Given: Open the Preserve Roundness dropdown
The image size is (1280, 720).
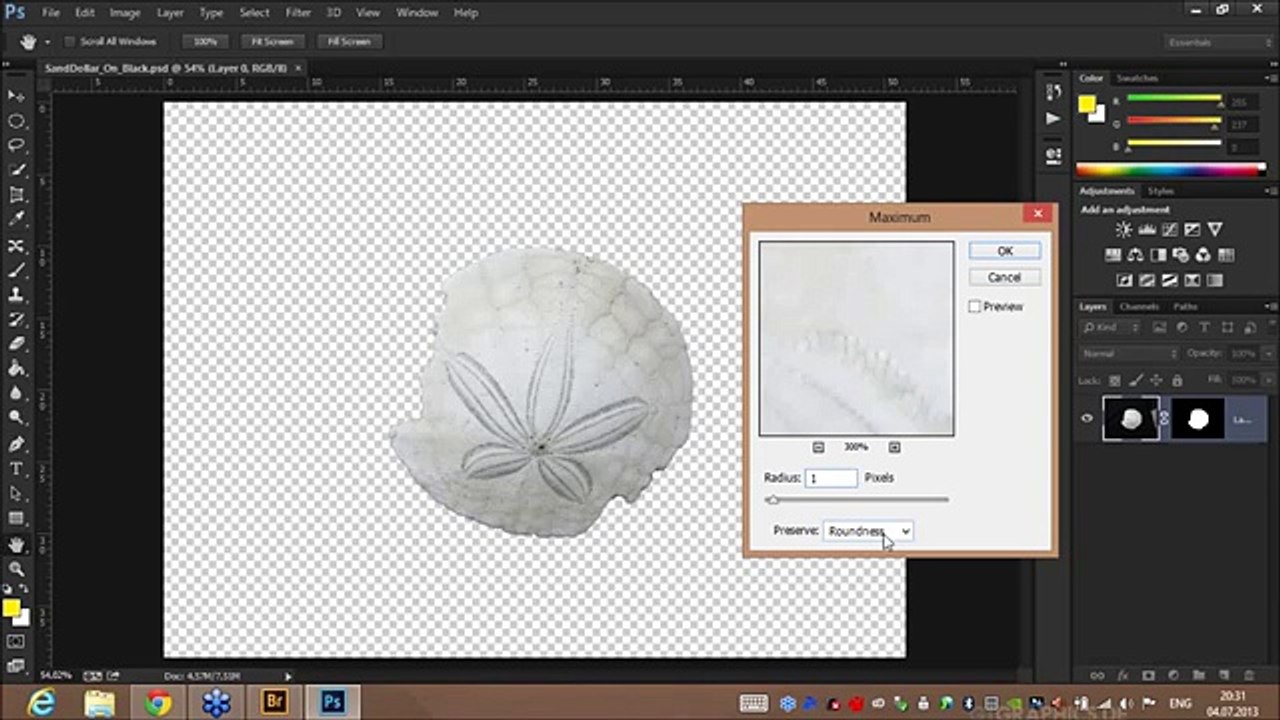Looking at the screenshot, I should 868,531.
